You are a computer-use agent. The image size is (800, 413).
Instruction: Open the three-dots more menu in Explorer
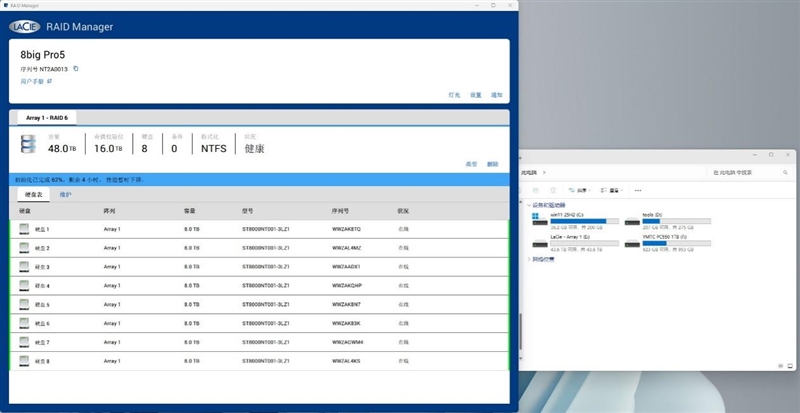point(638,190)
